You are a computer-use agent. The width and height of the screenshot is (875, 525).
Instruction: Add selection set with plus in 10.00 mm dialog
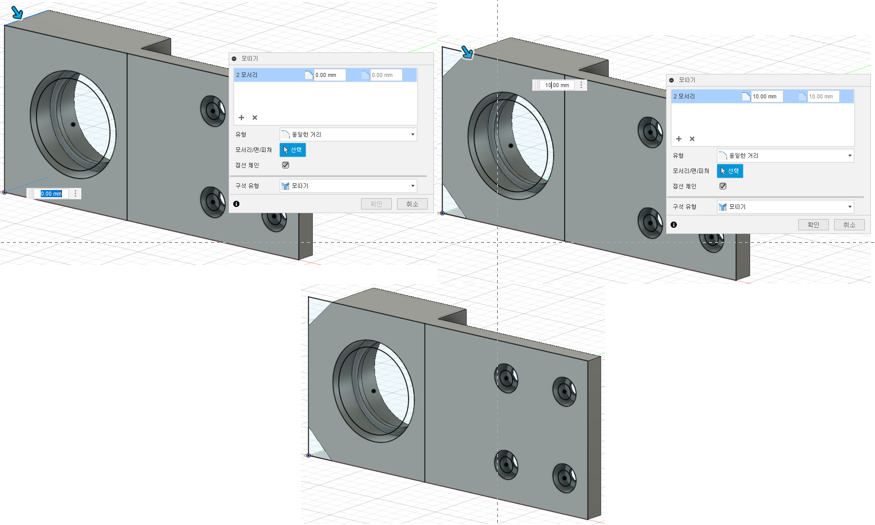coord(679,139)
